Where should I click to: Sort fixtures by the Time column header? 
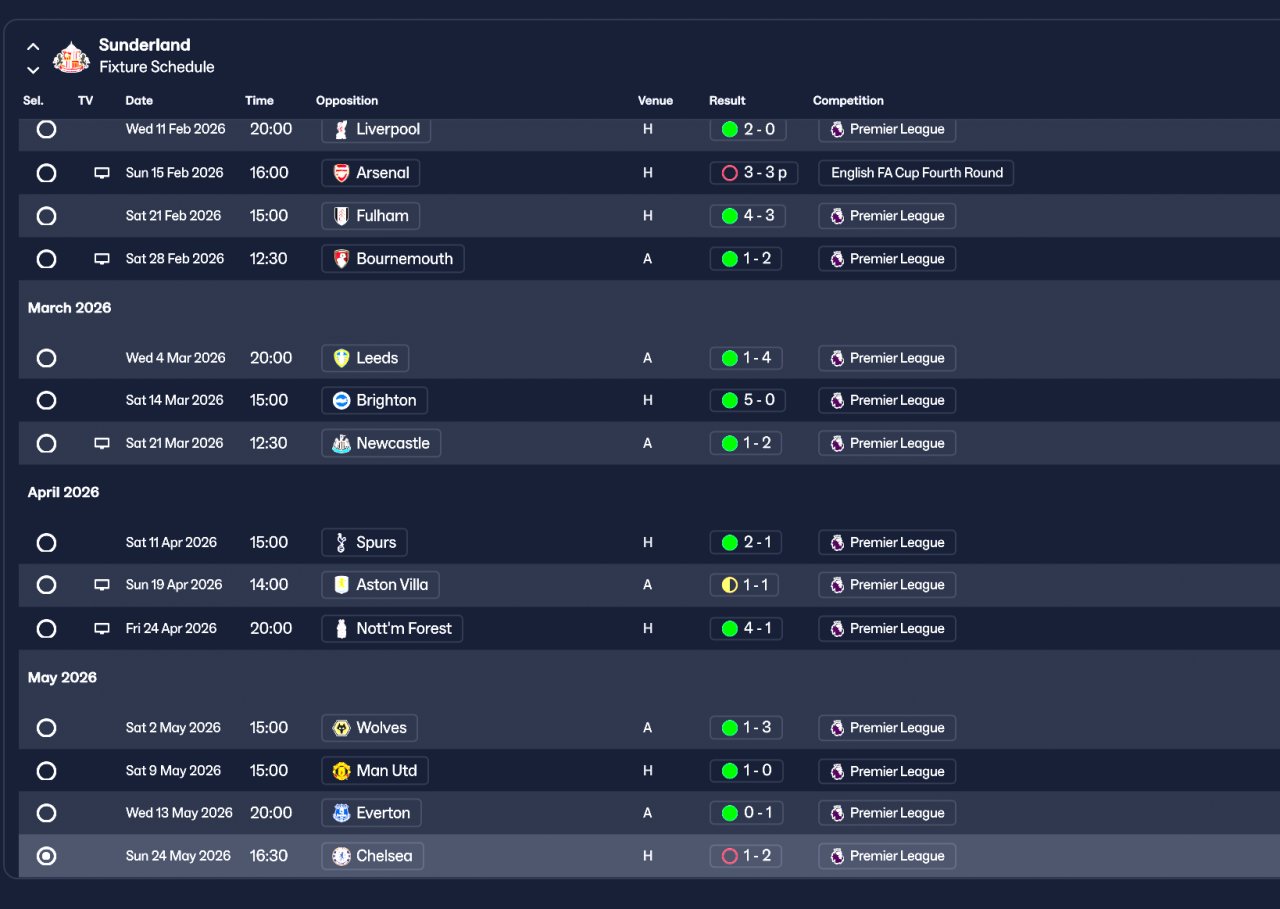(x=259, y=101)
